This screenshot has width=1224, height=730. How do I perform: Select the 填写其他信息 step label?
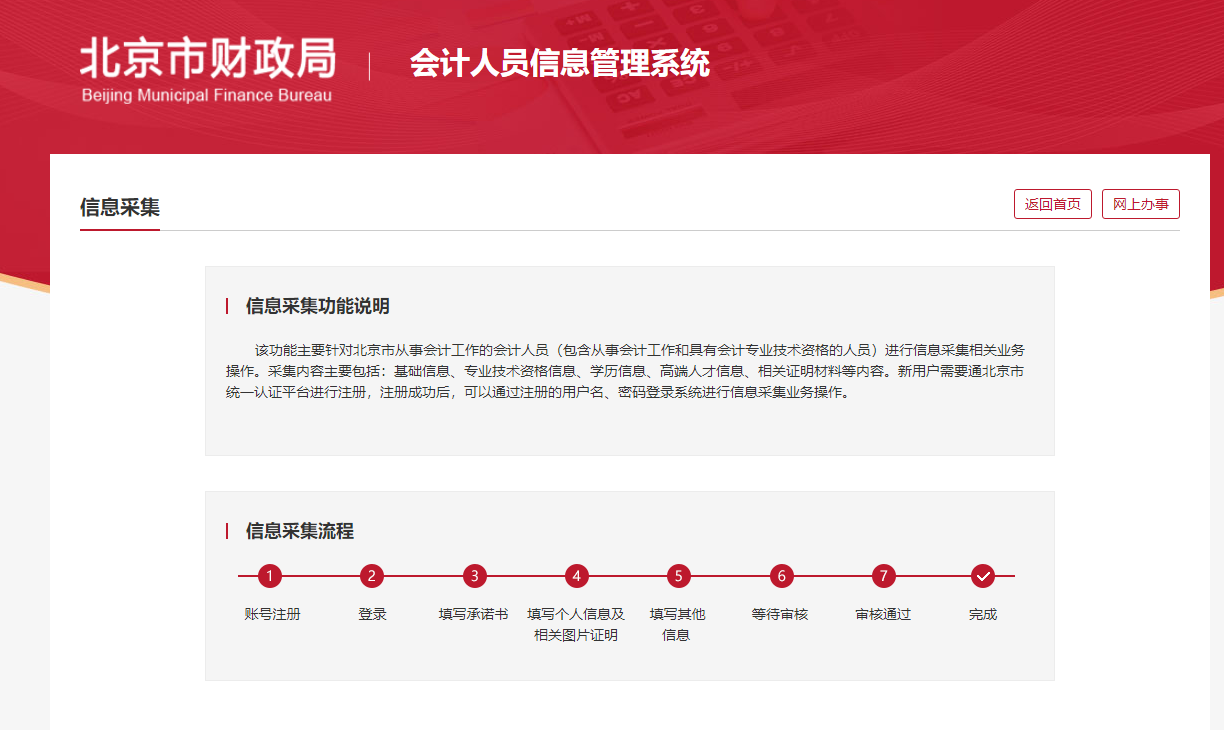[677, 624]
